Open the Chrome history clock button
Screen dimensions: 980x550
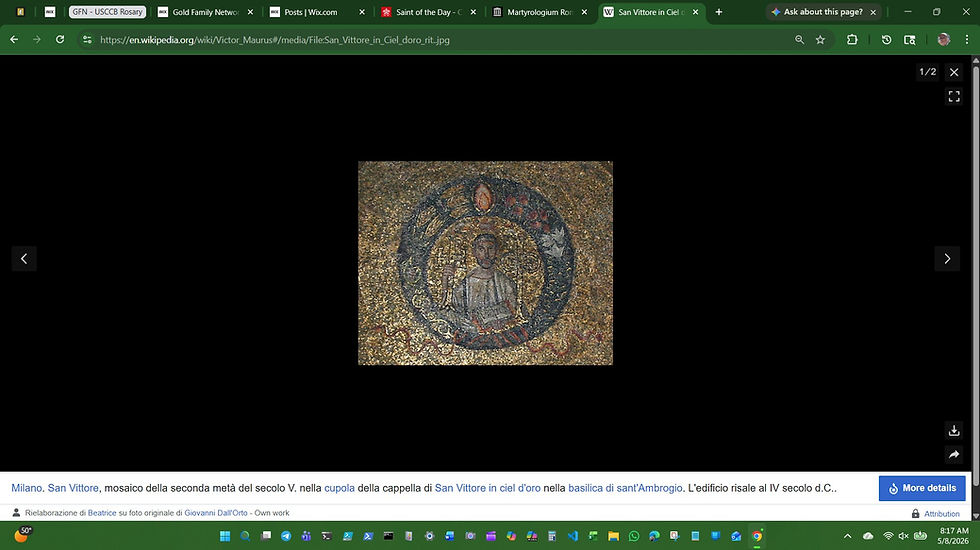[x=886, y=39]
